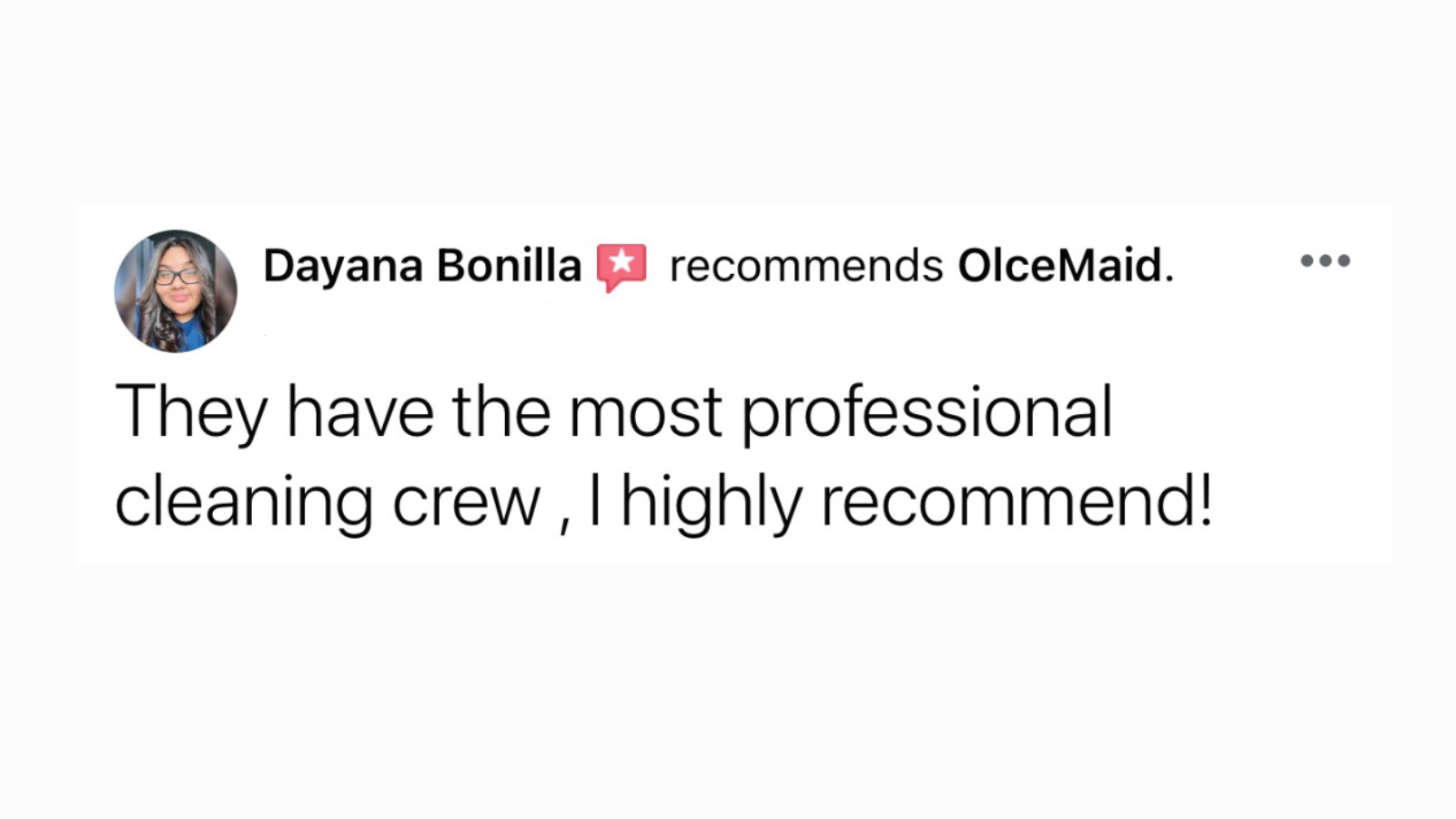Click the word "cleaning" in the review
Screen dimensions: 1456x819
(x=243, y=503)
